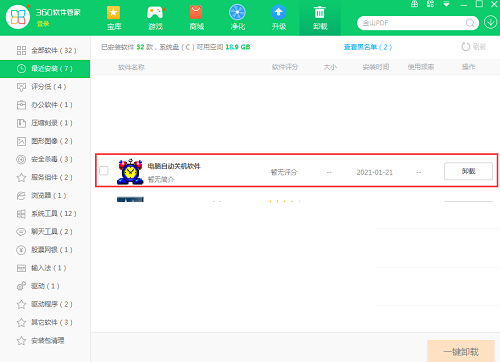Sort by 大小 column header

click(330, 67)
